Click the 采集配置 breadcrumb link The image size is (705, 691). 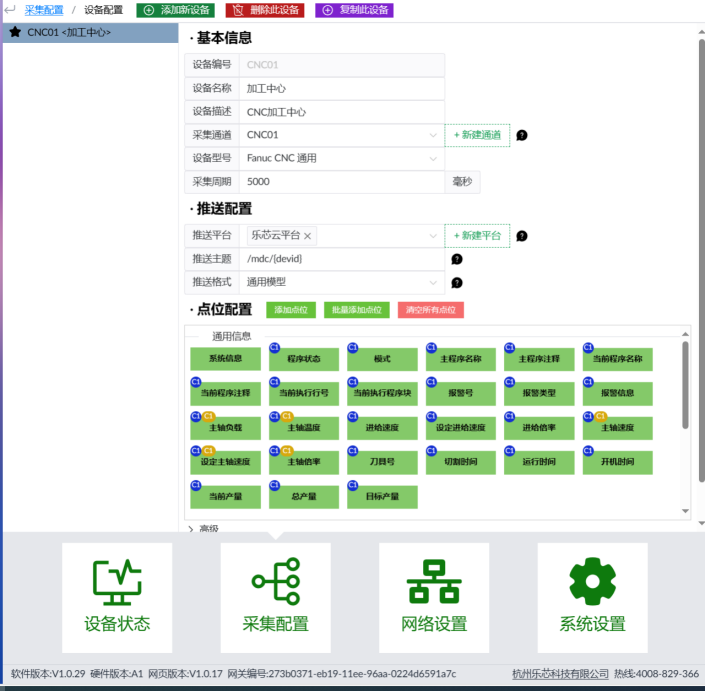[x=43, y=10]
